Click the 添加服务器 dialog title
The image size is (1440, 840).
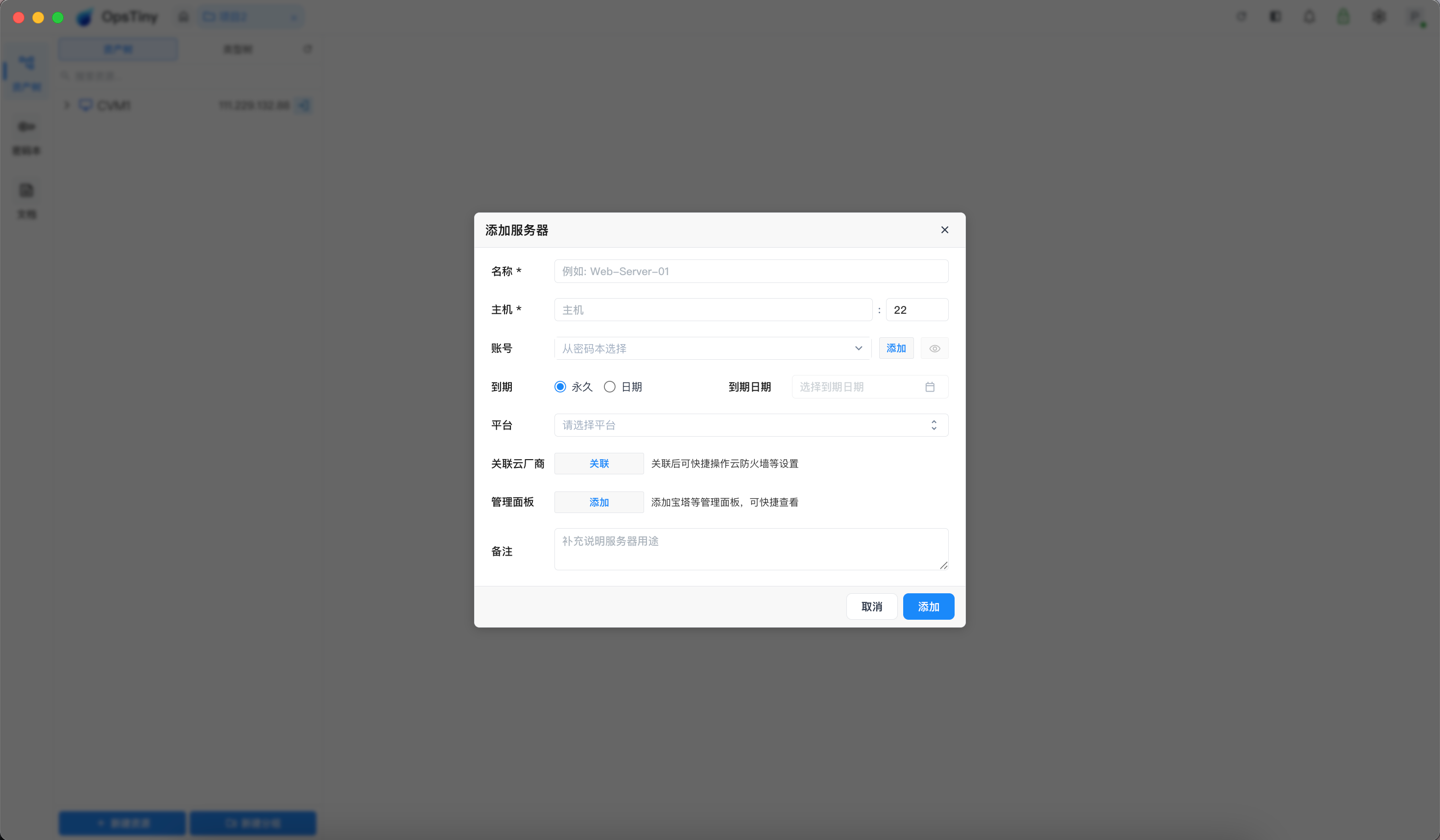pyautogui.click(x=517, y=230)
